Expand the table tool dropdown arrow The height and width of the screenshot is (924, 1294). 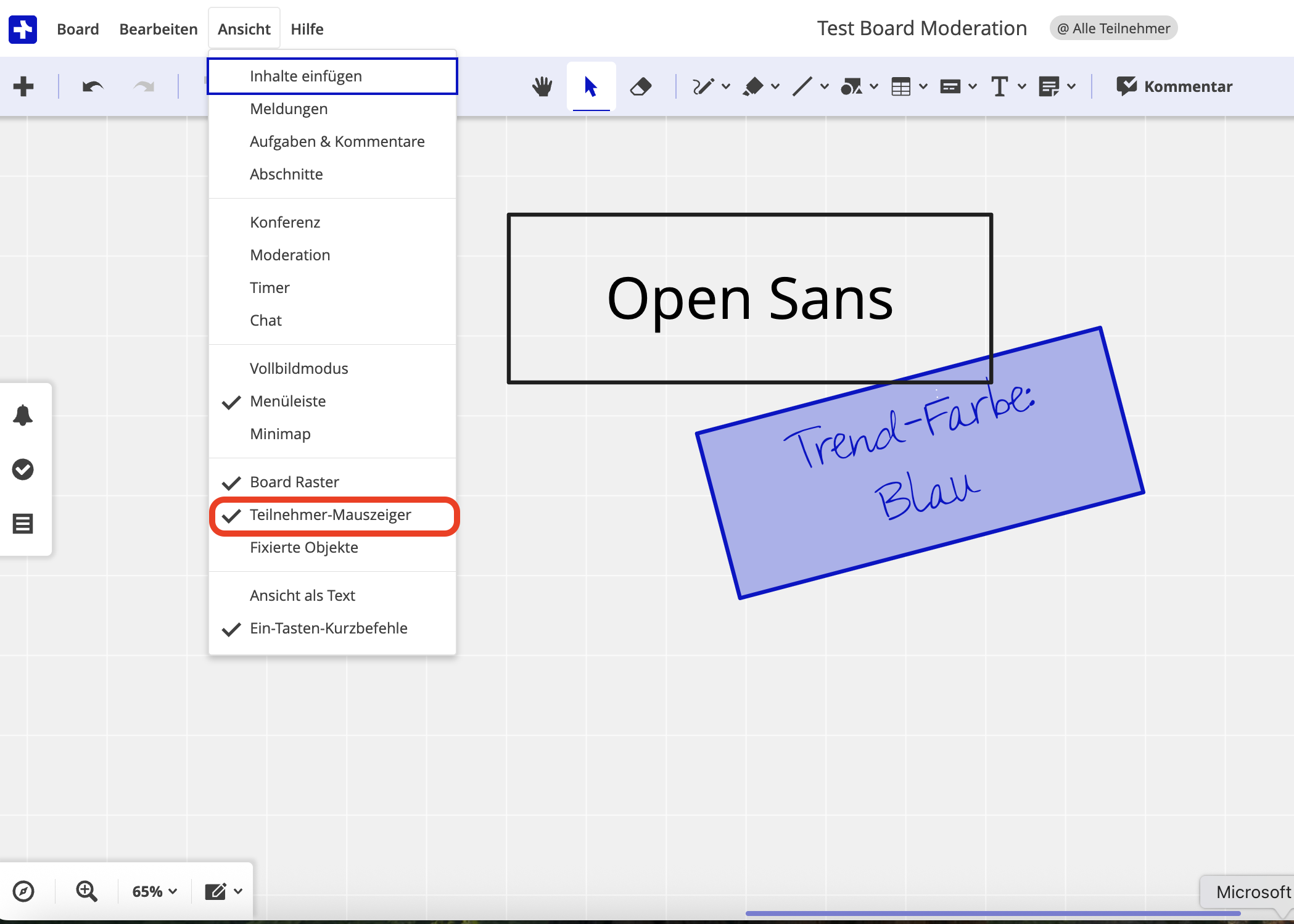[923, 86]
